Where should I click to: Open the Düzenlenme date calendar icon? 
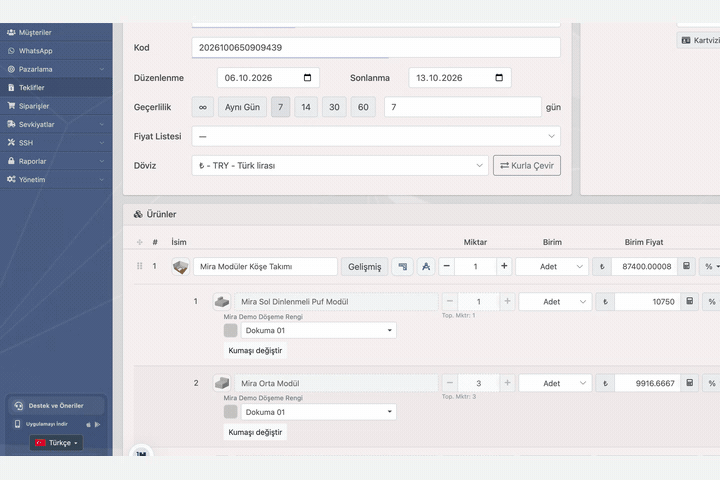tap(308, 78)
